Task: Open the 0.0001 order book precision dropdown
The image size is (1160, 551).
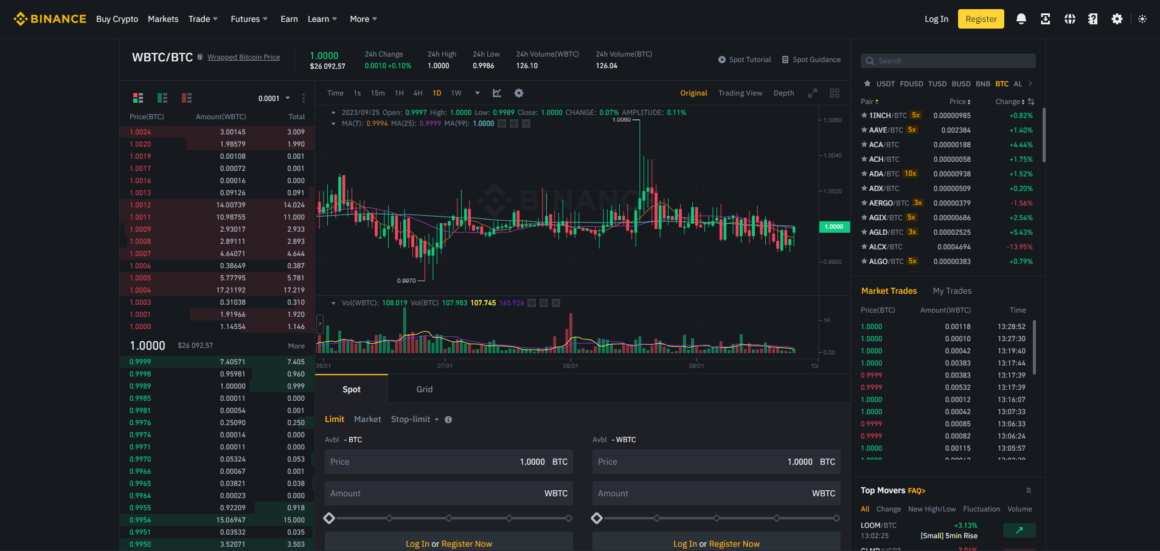Action: click(x=274, y=98)
